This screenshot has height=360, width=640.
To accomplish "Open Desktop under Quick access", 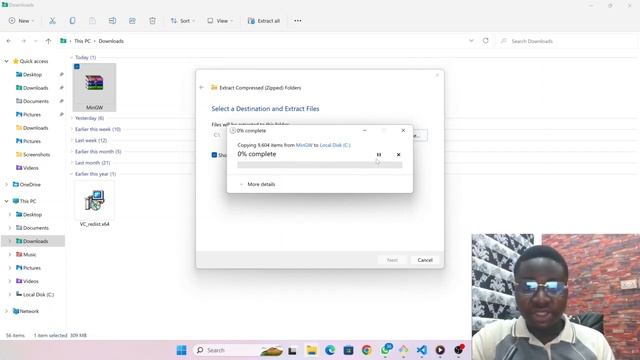I will (x=32, y=75).
